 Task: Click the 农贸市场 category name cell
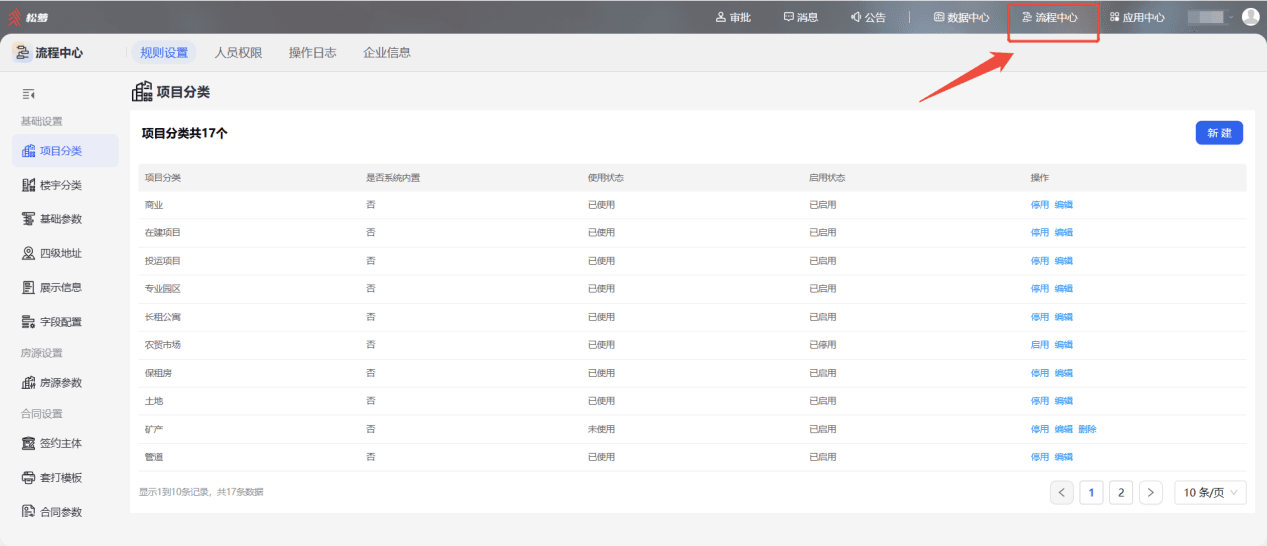[x=163, y=345]
